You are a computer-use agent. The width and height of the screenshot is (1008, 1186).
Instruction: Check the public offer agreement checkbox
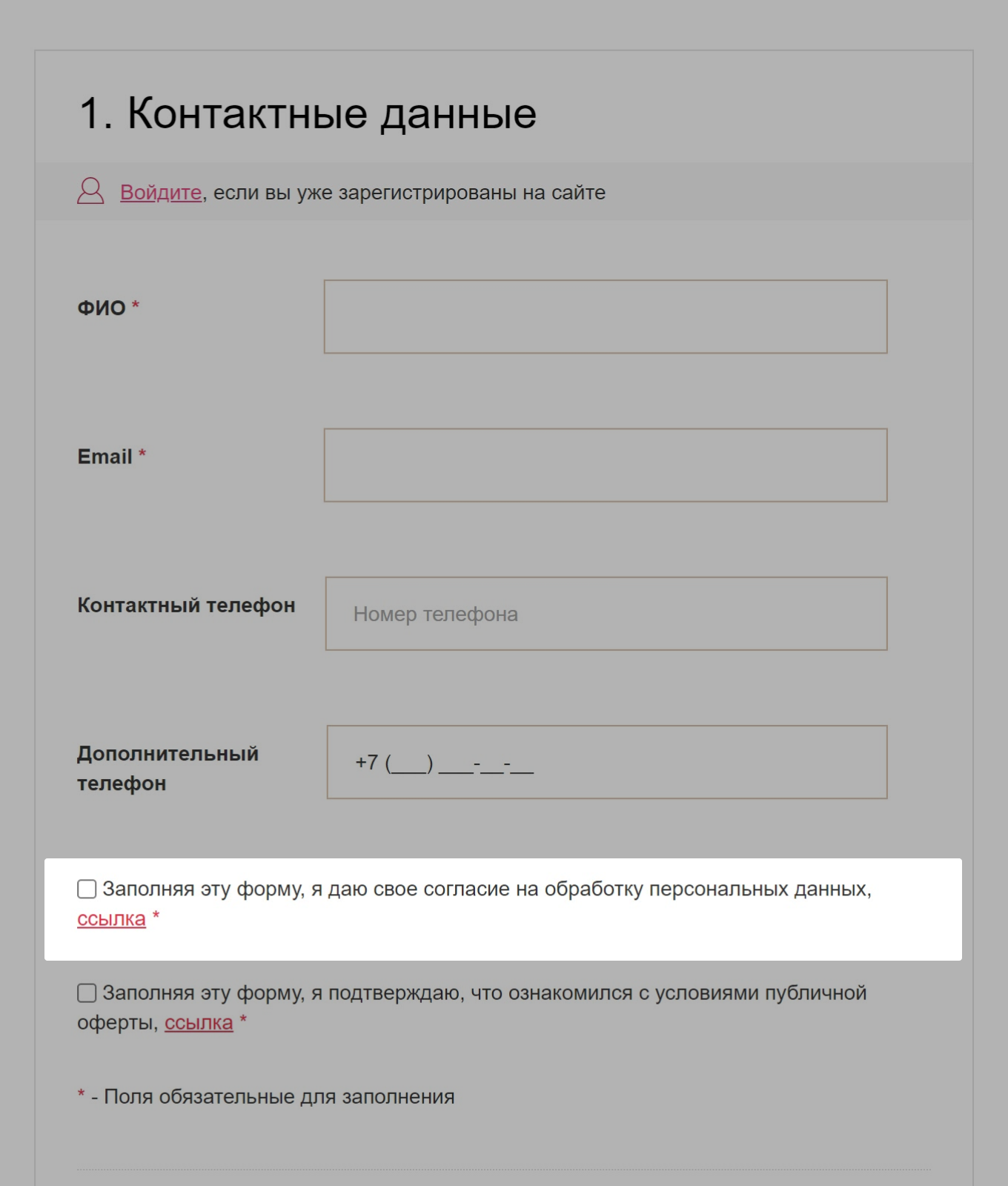click(87, 993)
